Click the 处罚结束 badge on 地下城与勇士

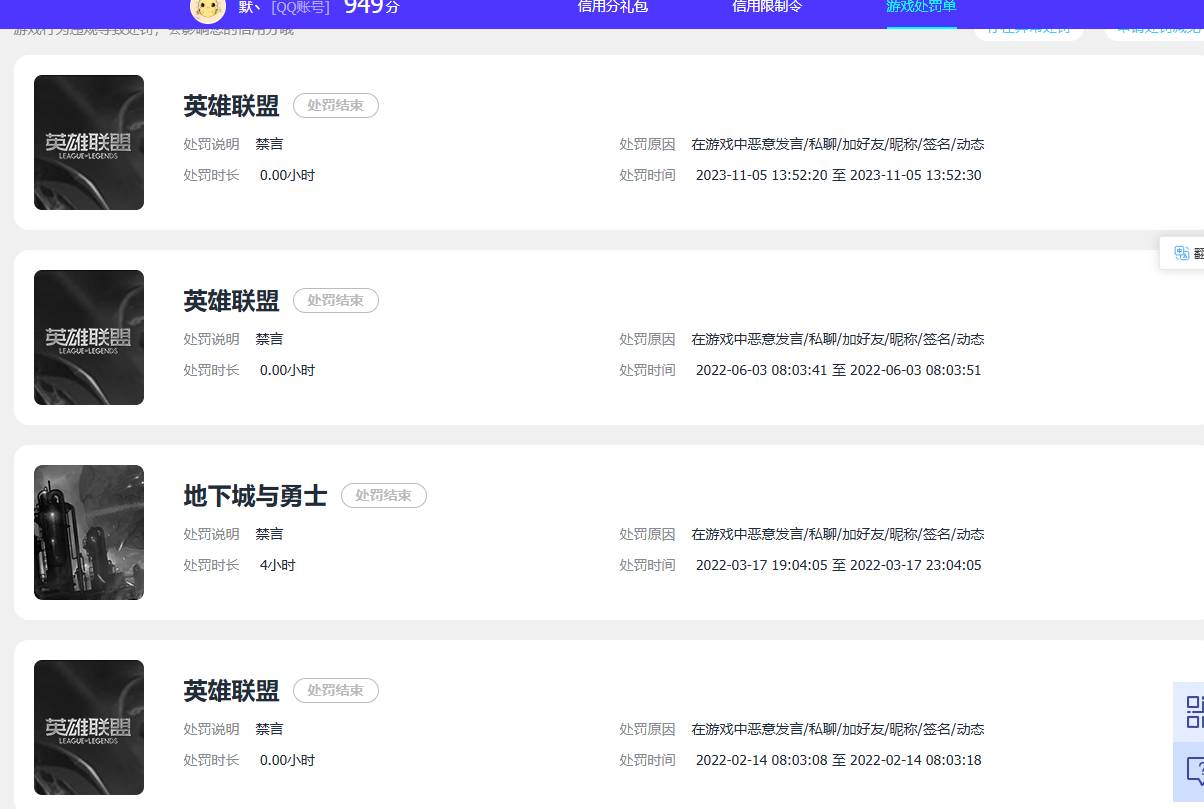coord(384,495)
